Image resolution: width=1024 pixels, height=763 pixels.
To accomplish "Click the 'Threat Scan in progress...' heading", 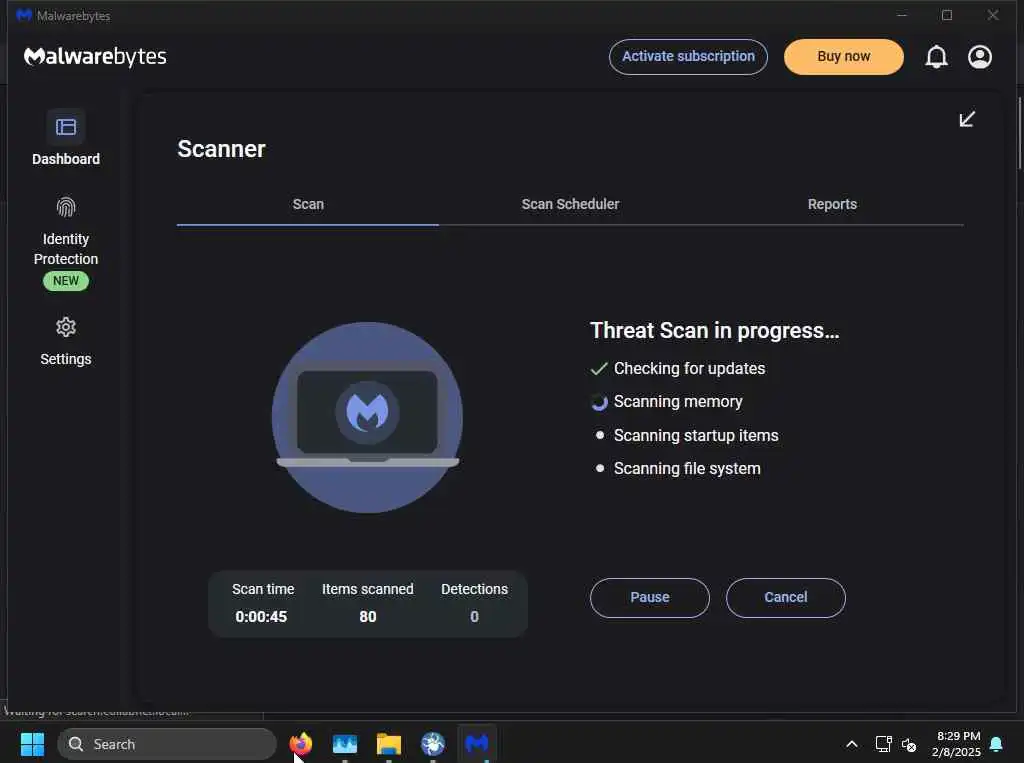I will click(714, 331).
